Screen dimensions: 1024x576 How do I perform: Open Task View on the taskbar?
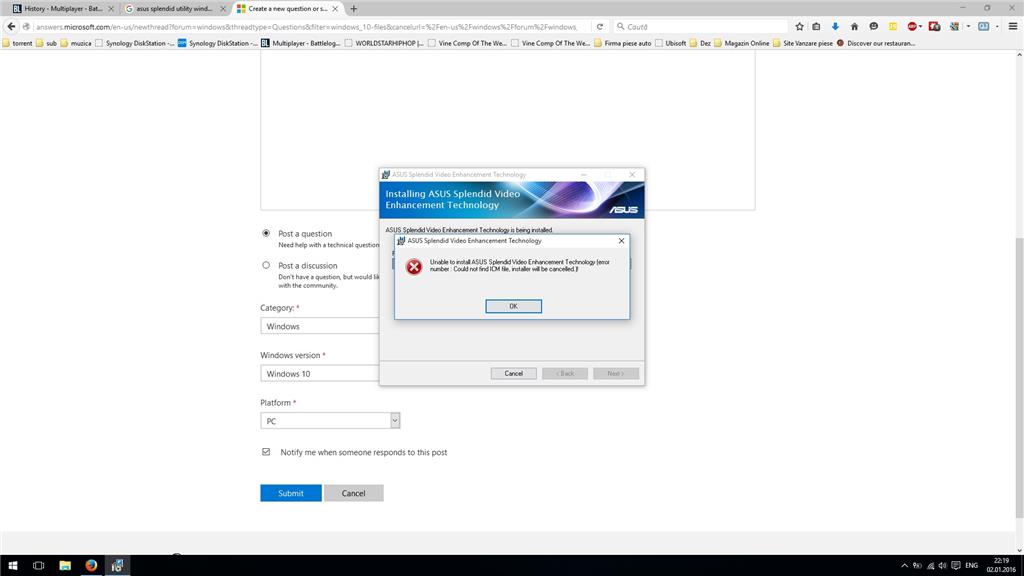pos(39,566)
